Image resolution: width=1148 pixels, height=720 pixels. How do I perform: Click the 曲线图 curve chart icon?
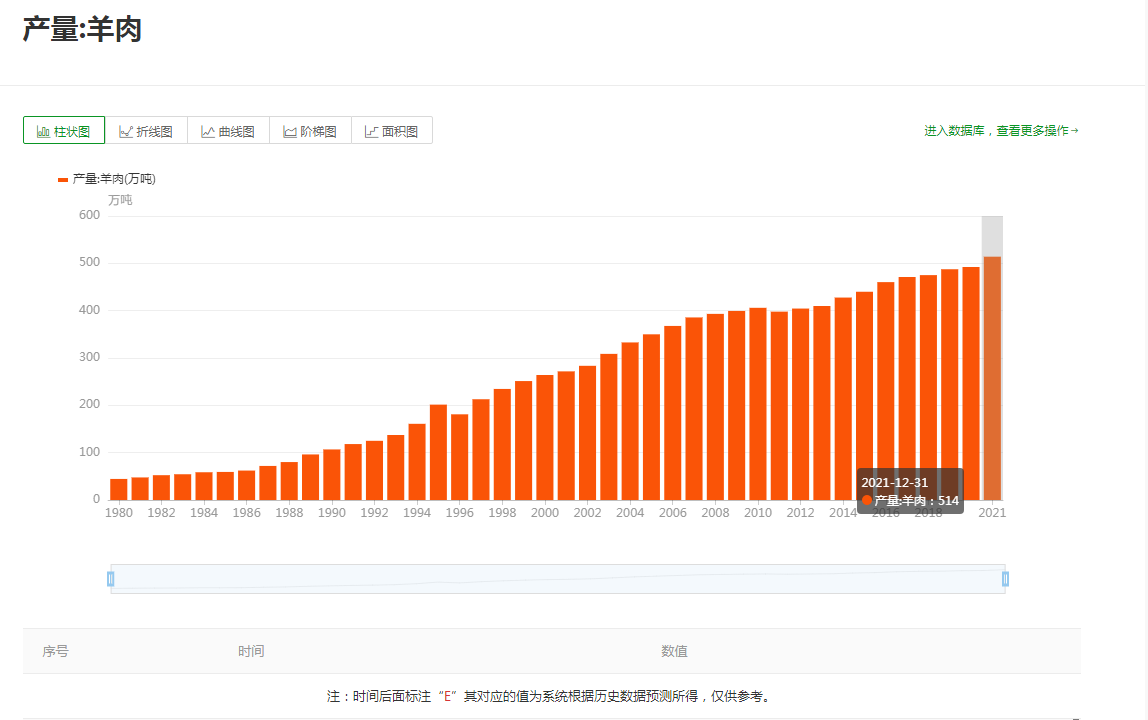(208, 131)
